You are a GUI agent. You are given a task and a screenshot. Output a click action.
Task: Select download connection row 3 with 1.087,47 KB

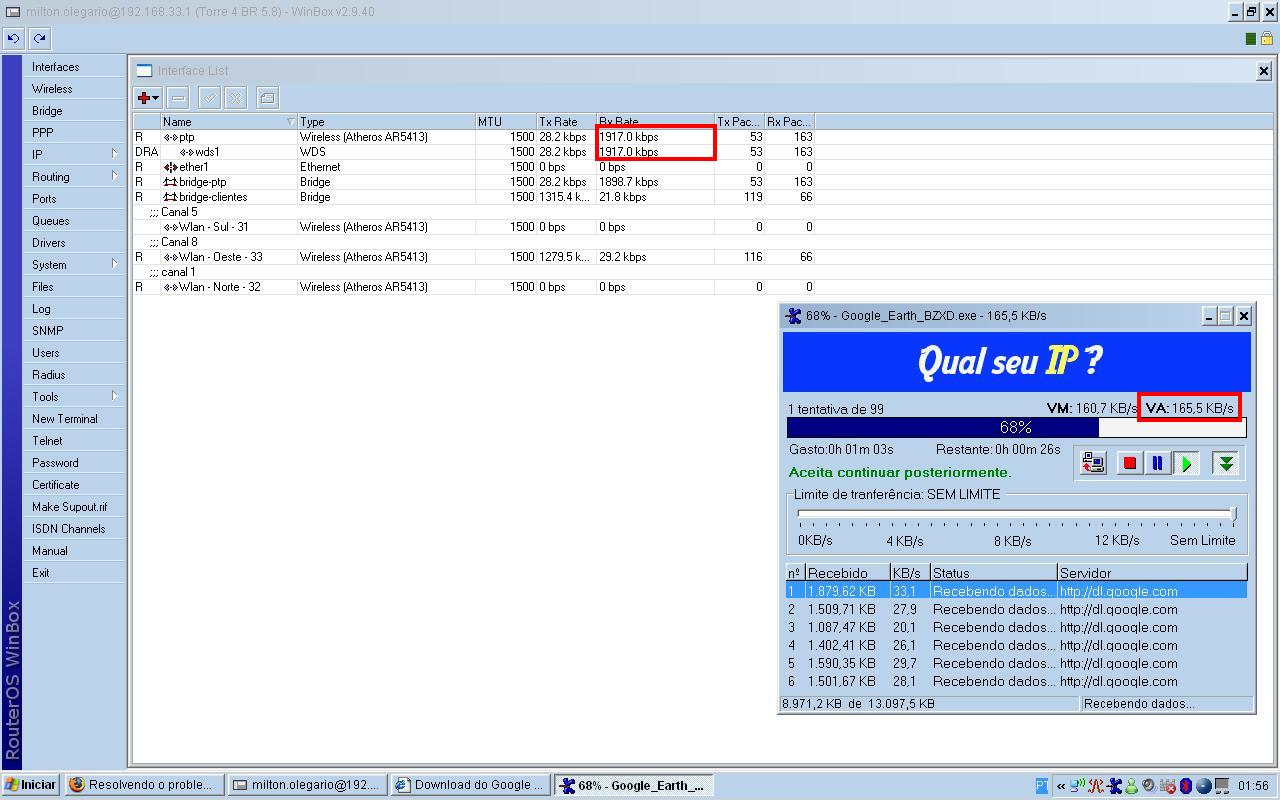tap(1016, 627)
